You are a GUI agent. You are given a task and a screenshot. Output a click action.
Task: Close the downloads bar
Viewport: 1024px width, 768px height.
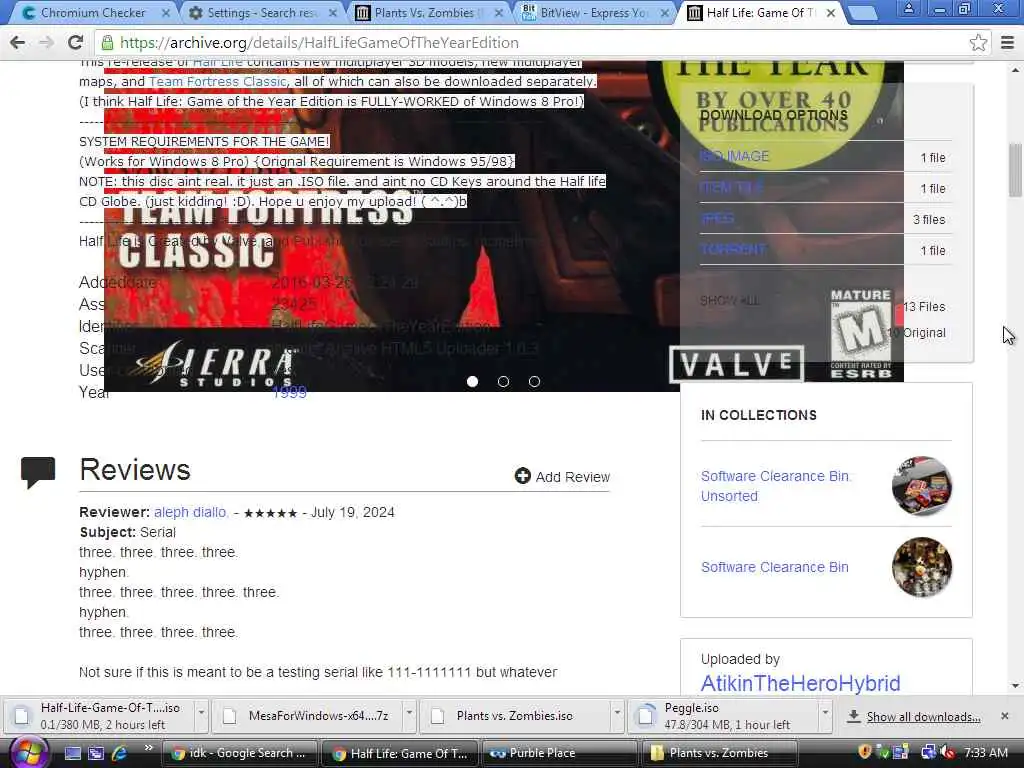click(x=1005, y=716)
